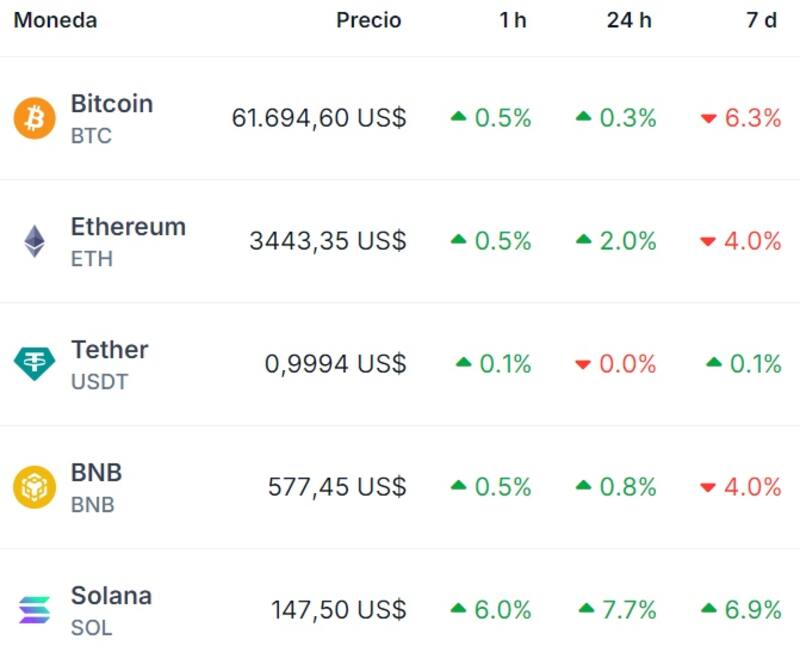Sort table by Moneda column header

coord(55,21)
